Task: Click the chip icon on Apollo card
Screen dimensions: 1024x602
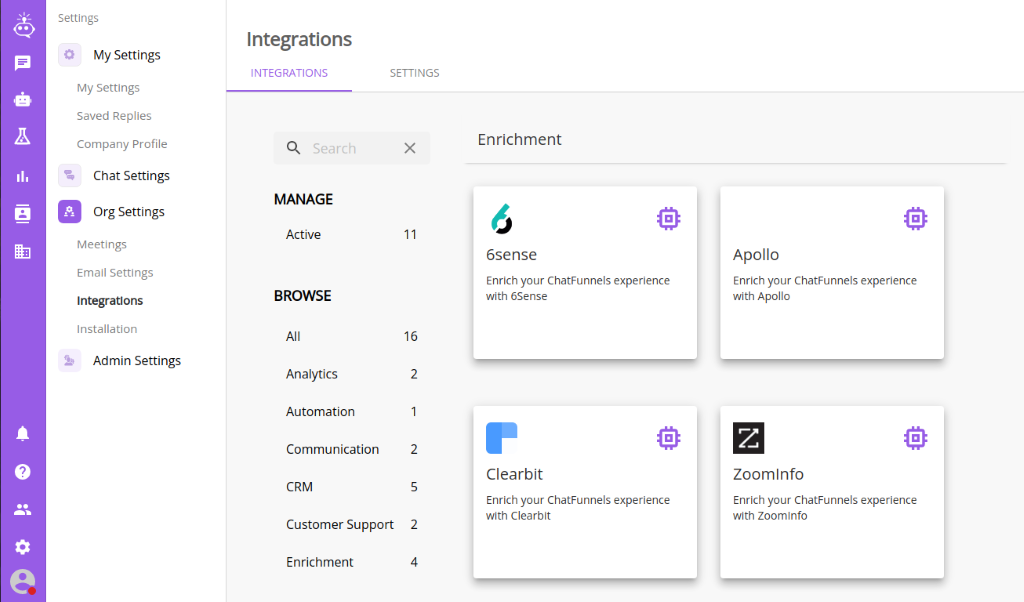Action: coord(916,219)
